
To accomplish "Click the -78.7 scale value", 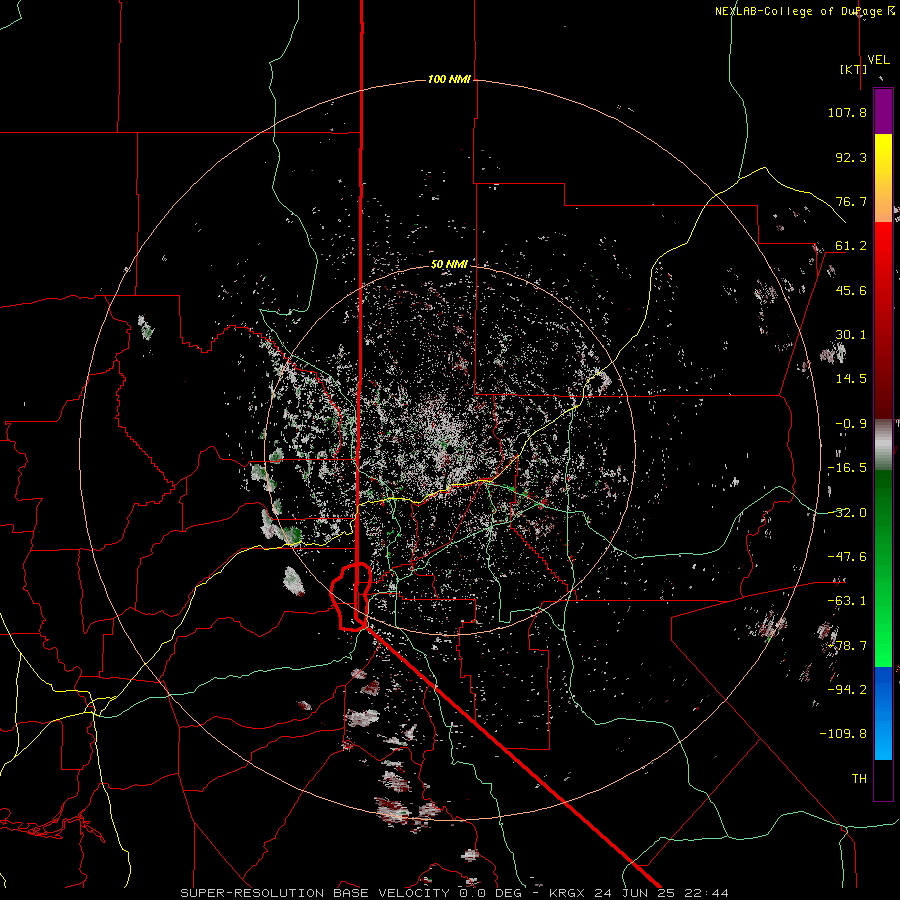I will 847,646.
